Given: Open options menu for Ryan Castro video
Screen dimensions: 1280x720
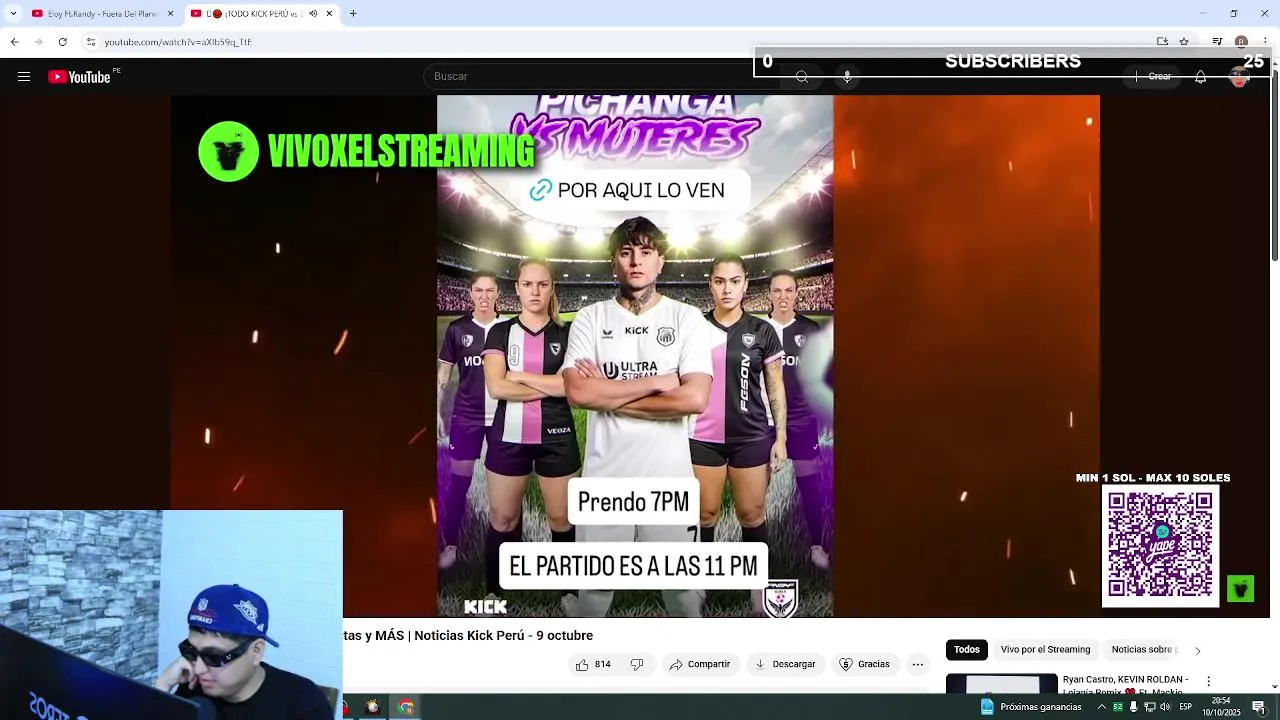Looking at the screenshot, I should 1208,681.
